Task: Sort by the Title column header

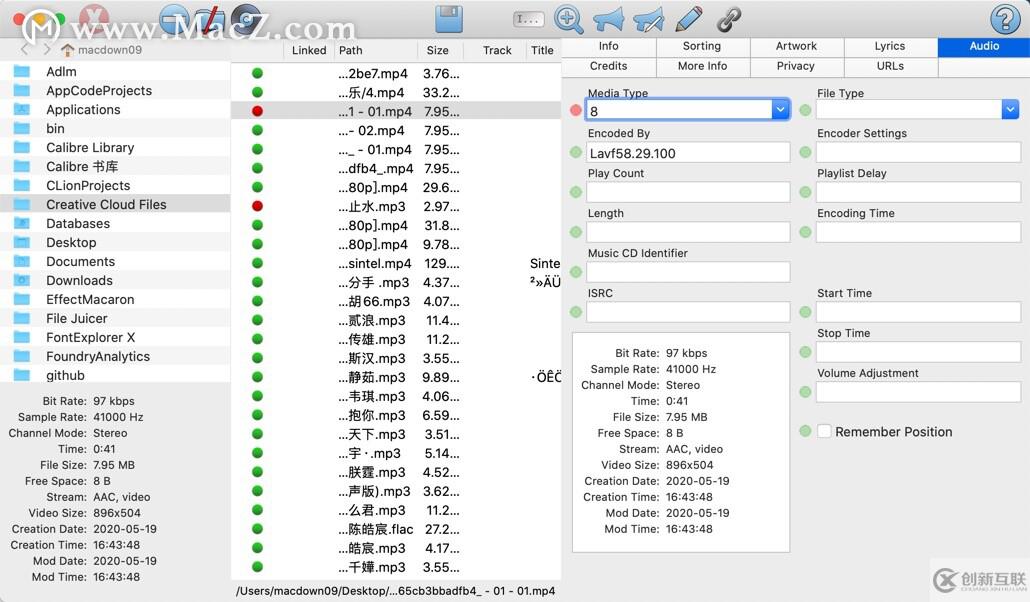Action: [543, 51]
